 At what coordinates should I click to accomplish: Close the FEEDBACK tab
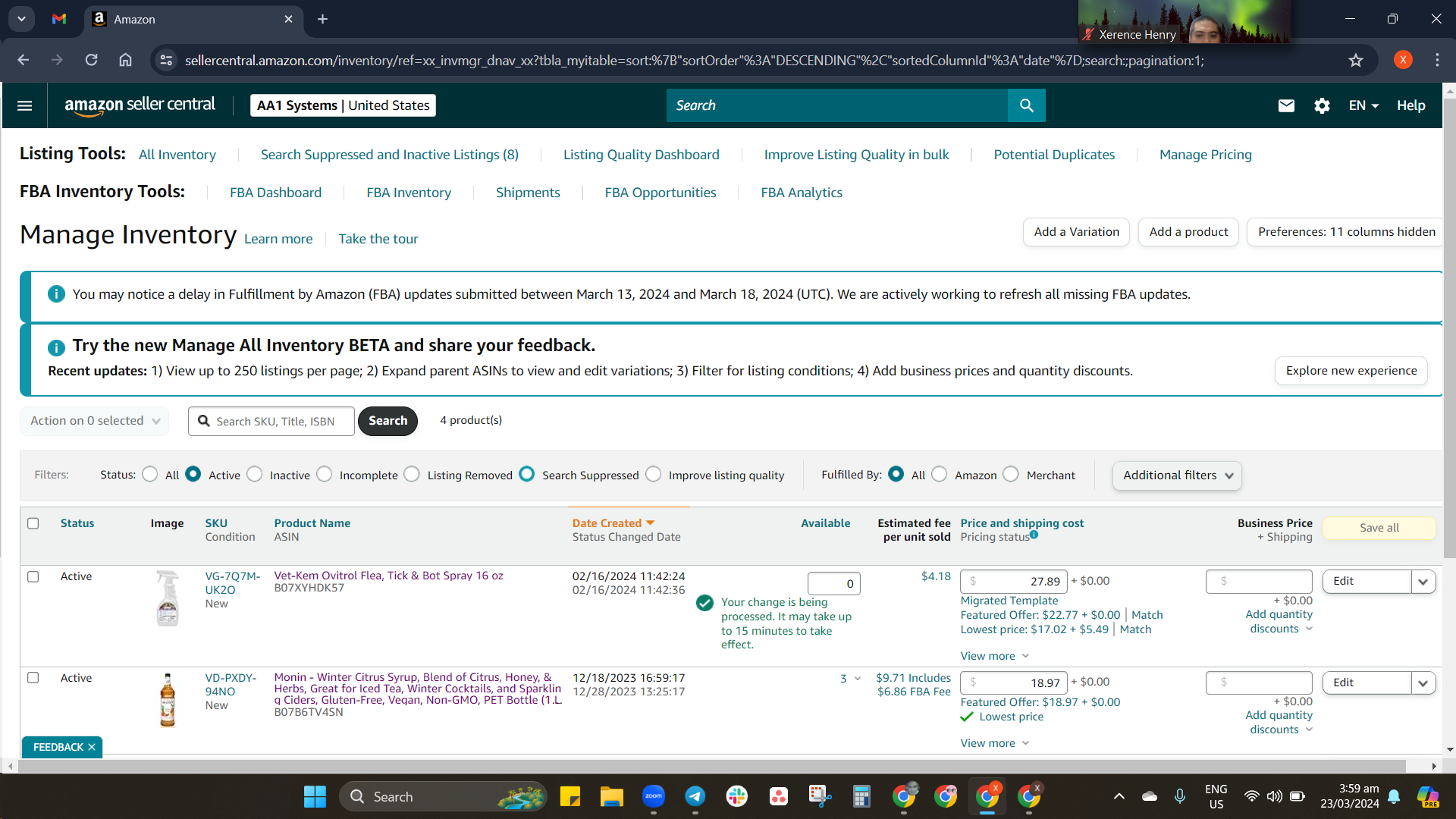coord(92,747)
